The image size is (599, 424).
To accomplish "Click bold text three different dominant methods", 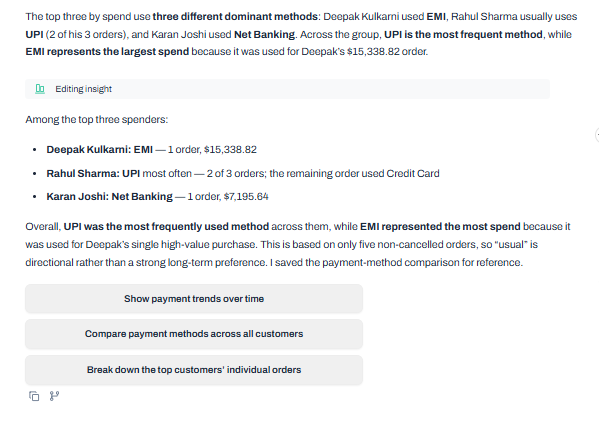I will [x=235, y=17].
